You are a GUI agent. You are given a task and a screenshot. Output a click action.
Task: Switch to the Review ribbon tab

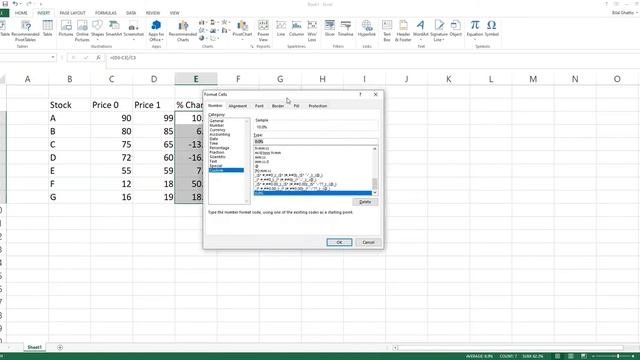coord(153,13)
